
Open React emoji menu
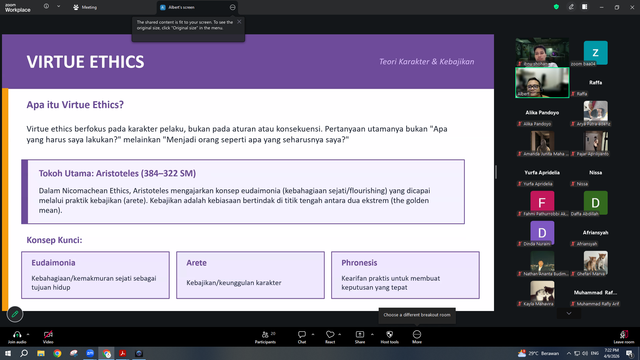tap(330, 337)
